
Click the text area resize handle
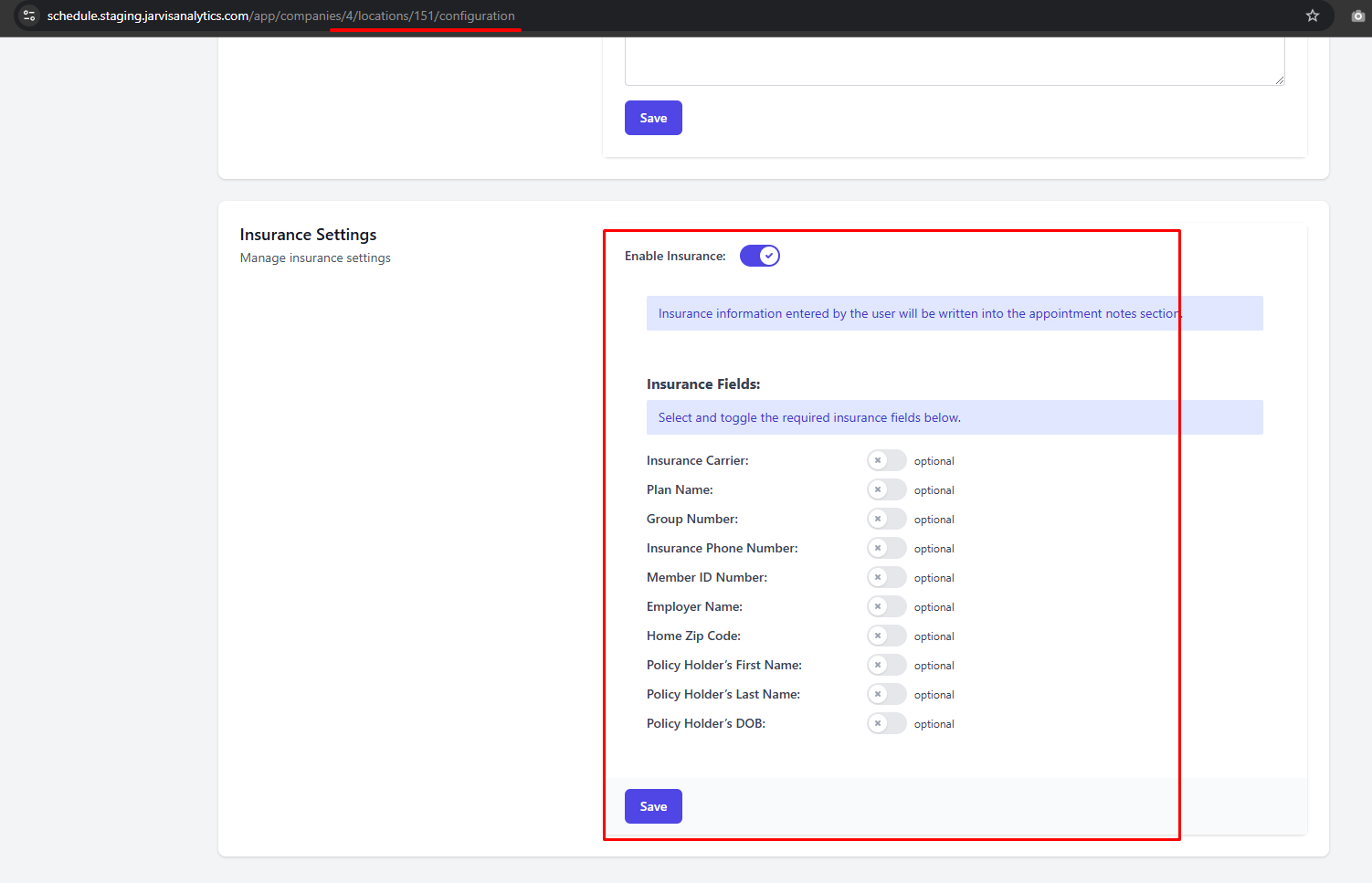[1280, 80]
